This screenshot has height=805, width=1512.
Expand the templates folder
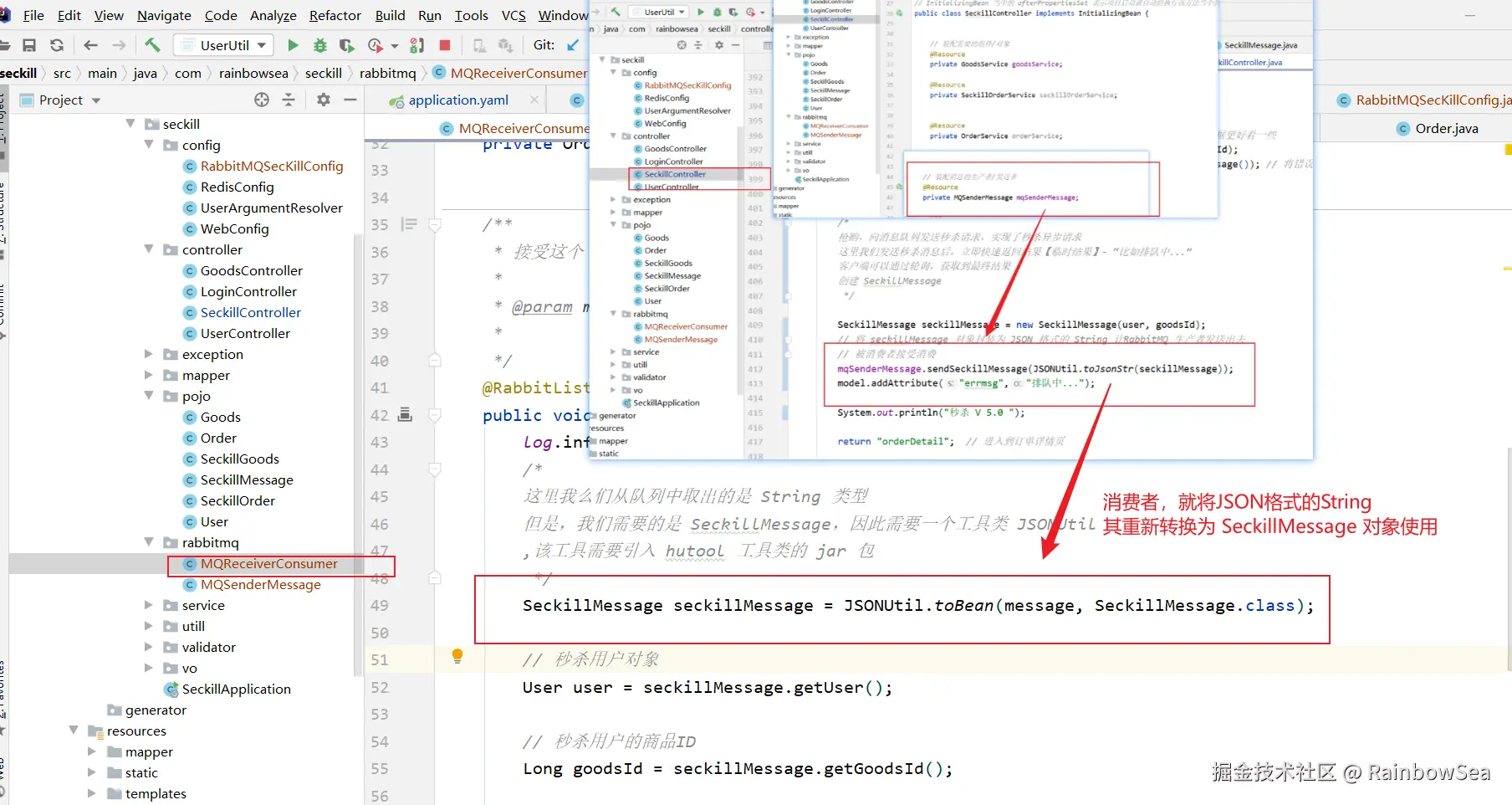pyautogui.click(x=92, y=793)
